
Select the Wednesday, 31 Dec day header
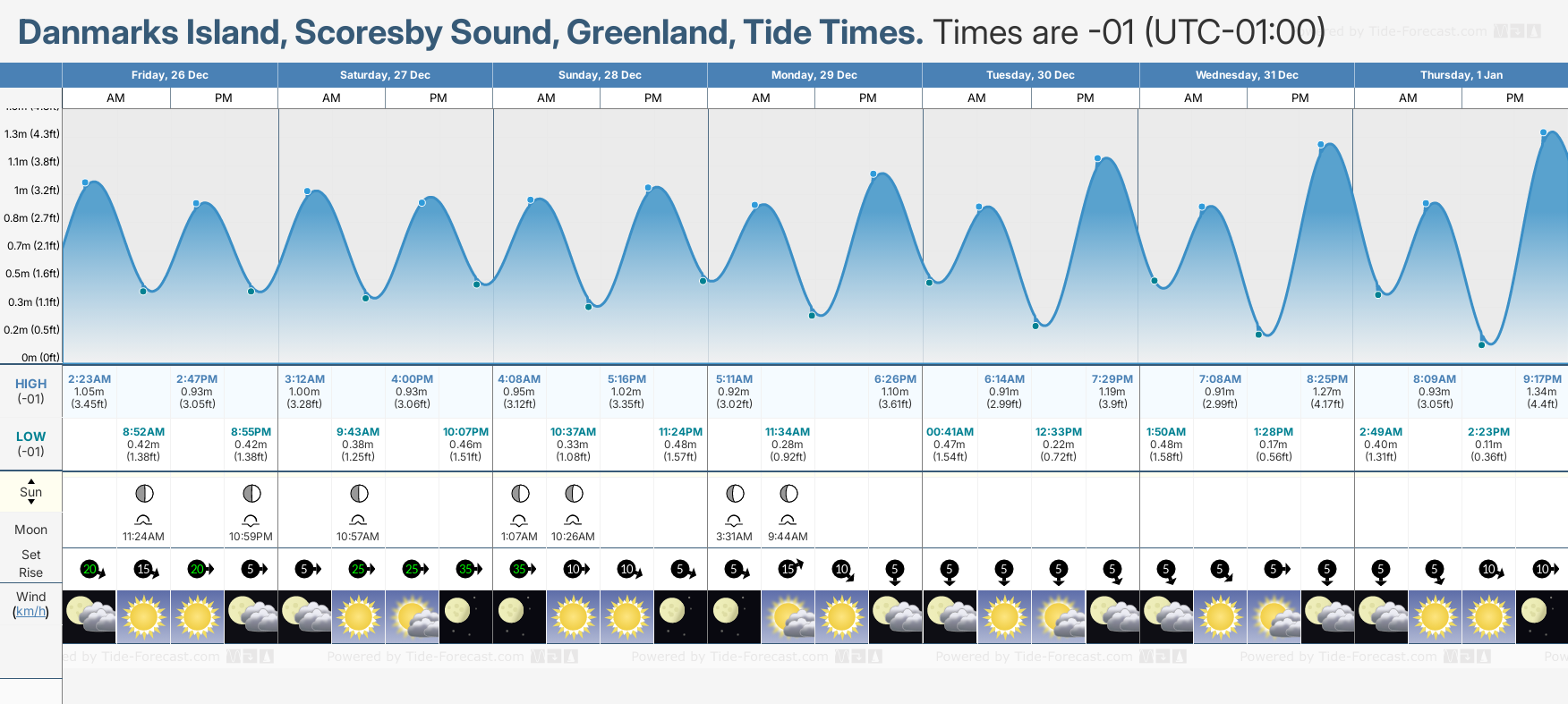coord(1247,75)
